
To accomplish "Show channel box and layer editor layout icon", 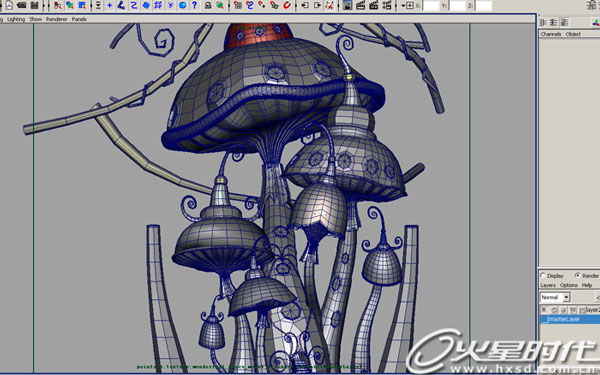I will click(x=564, y=23).
